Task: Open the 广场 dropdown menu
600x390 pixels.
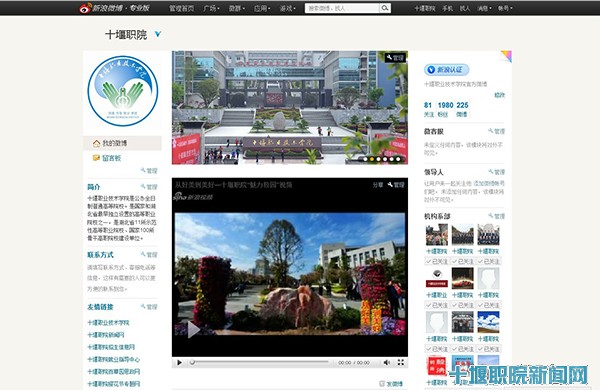Action: 211,8
